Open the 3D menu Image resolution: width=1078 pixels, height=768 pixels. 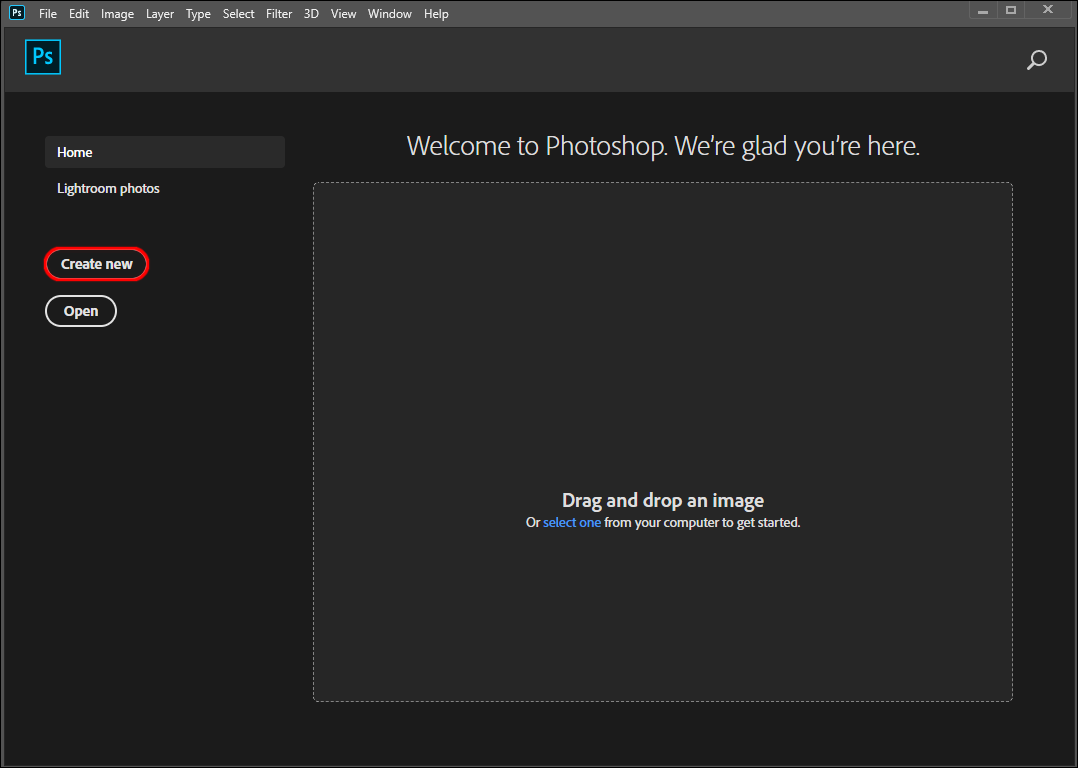click(x=311, y=14)
